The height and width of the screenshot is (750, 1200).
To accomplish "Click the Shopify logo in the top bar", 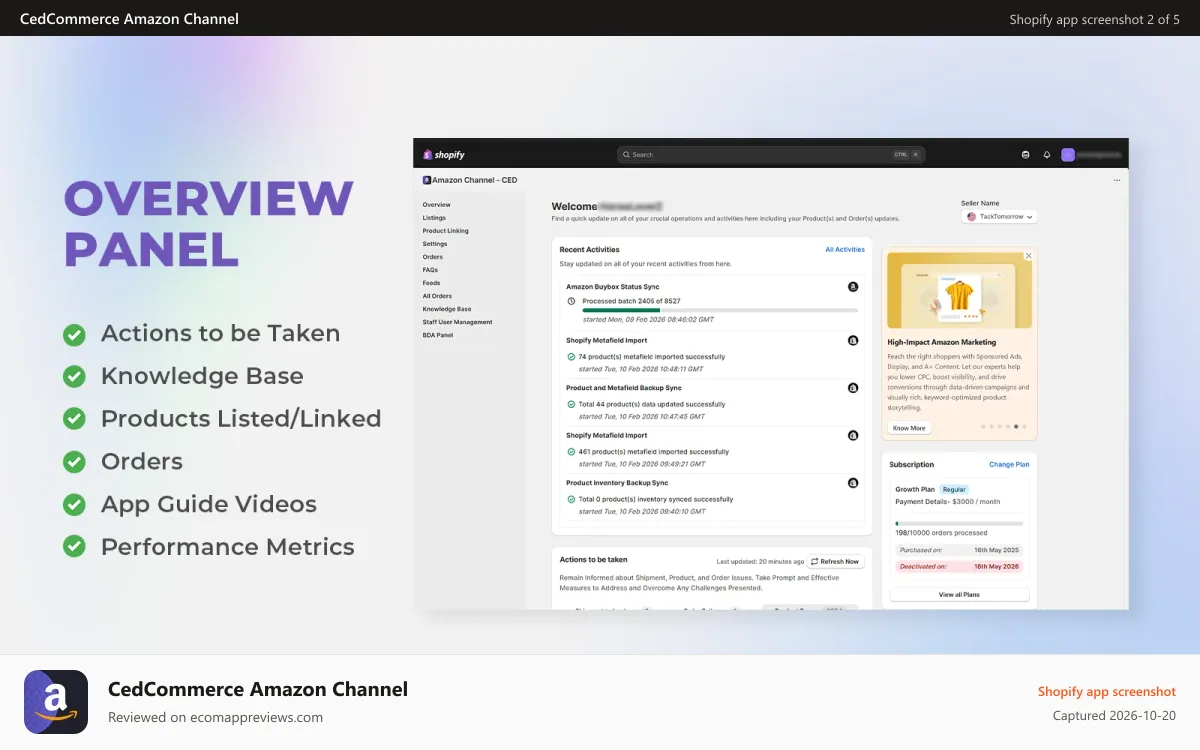I will (444, 155).
